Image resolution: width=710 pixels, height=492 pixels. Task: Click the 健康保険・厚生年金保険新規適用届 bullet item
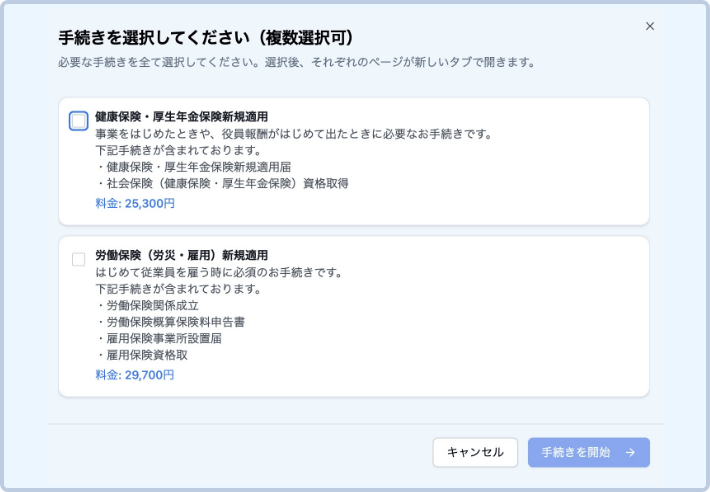[201, 167]
